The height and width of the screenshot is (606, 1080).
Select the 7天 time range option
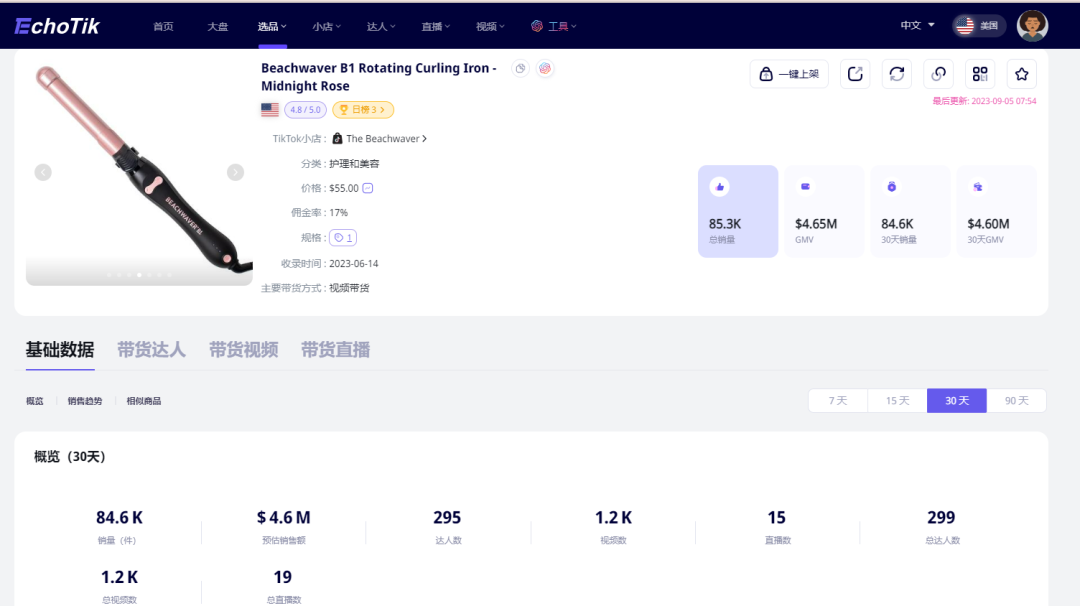click(837, 401)
